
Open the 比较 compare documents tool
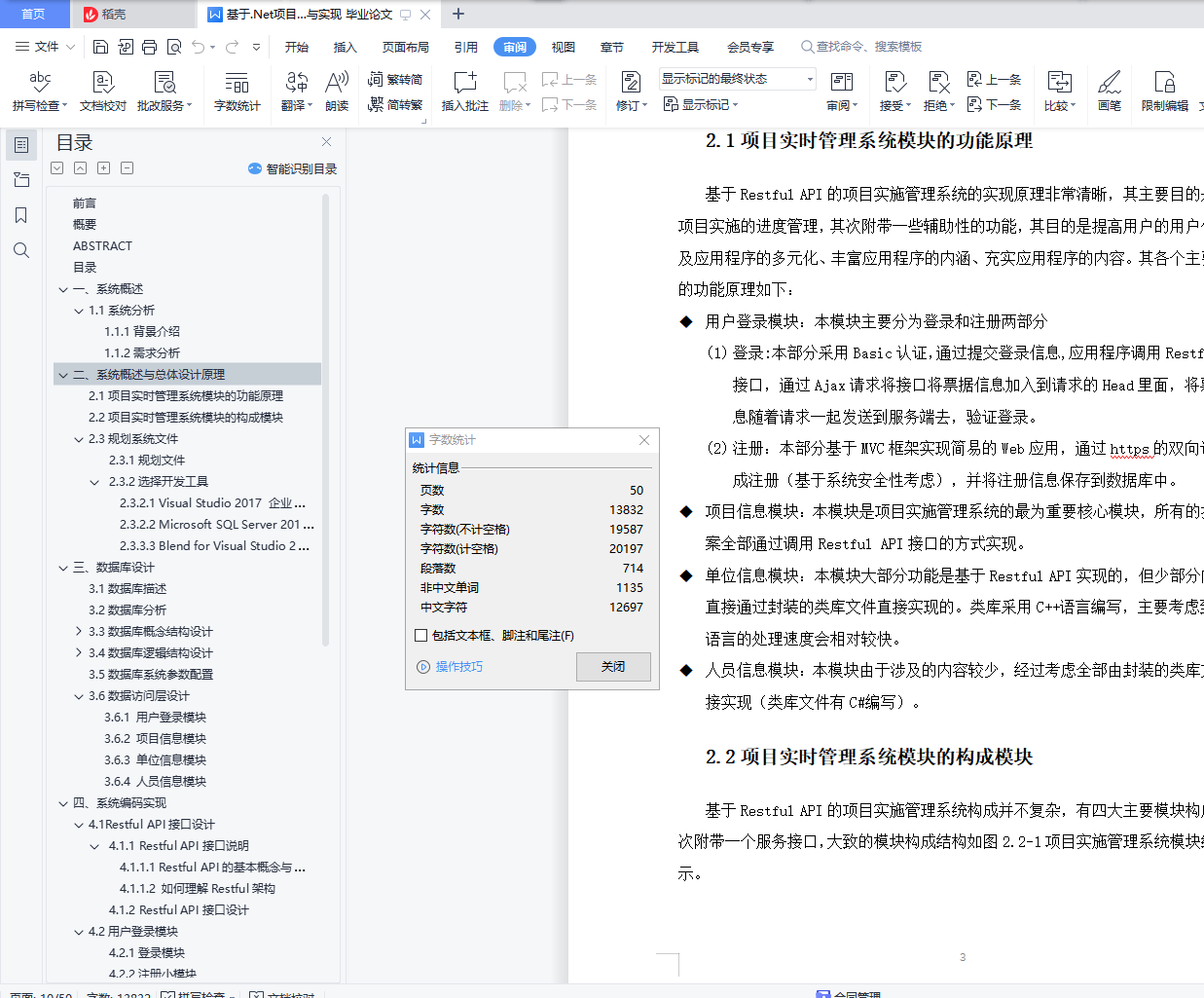pyautogui.click(x=1059, y=92)
